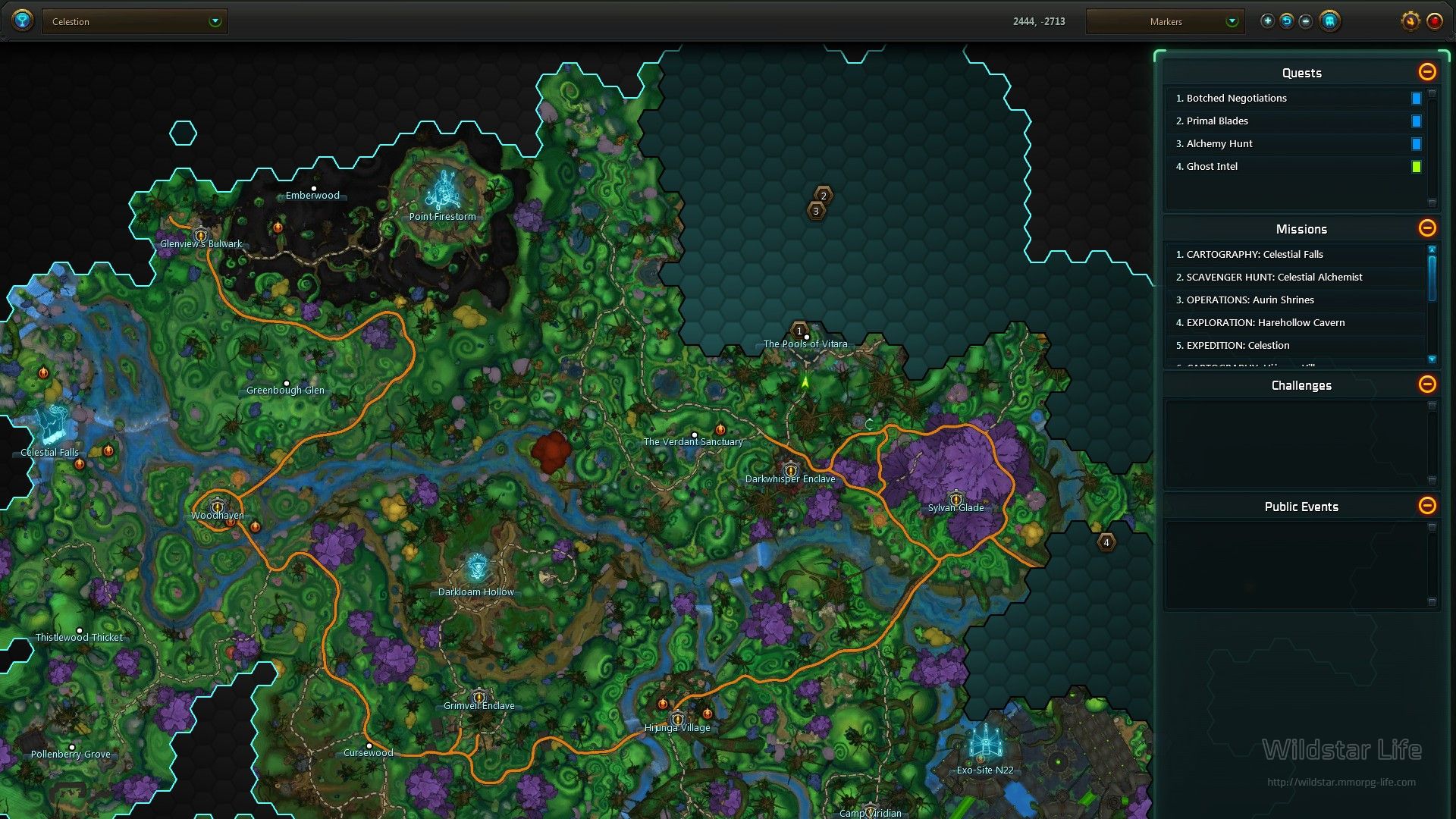Close the zone map with red button
This screenshot has width=1456, height=819.
(1435, 21)
